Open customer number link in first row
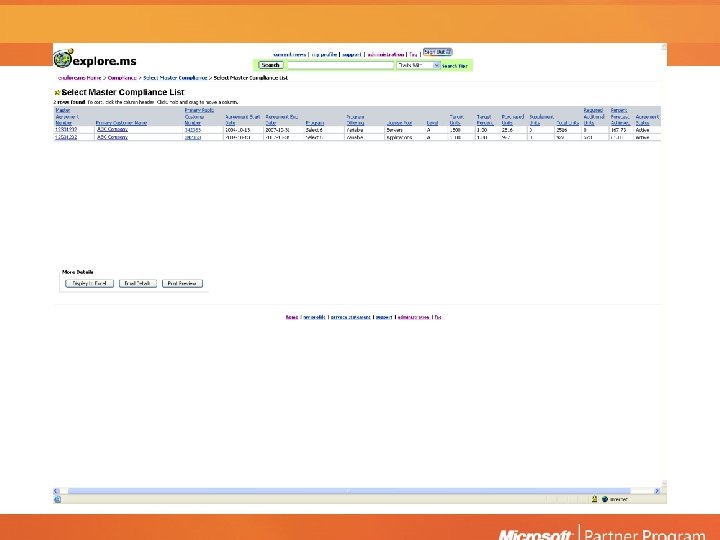This screenshot has width=720, height=540. [x=192, y=130]
